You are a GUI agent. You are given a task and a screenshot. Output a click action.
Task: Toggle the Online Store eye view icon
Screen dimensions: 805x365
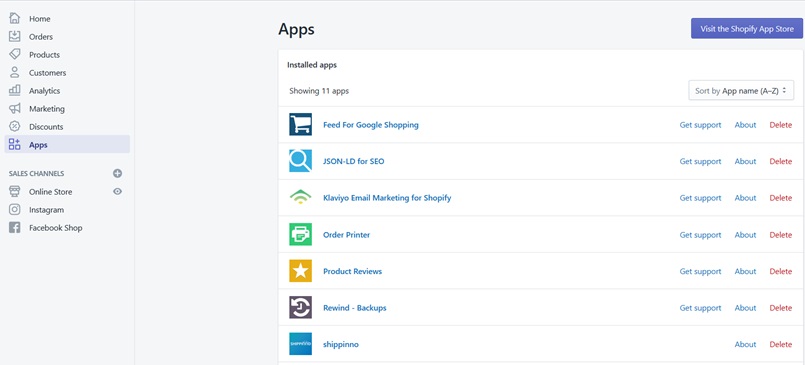(118, 191)
